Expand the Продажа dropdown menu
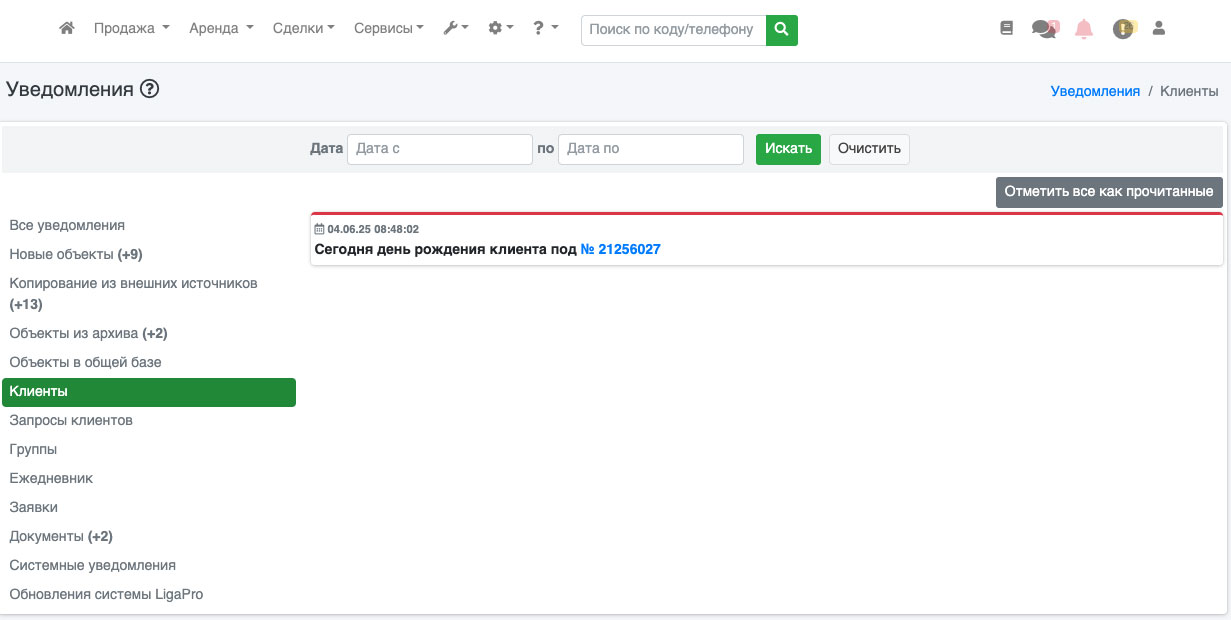Screen dimensions: 1231x620 pos(131,29)
